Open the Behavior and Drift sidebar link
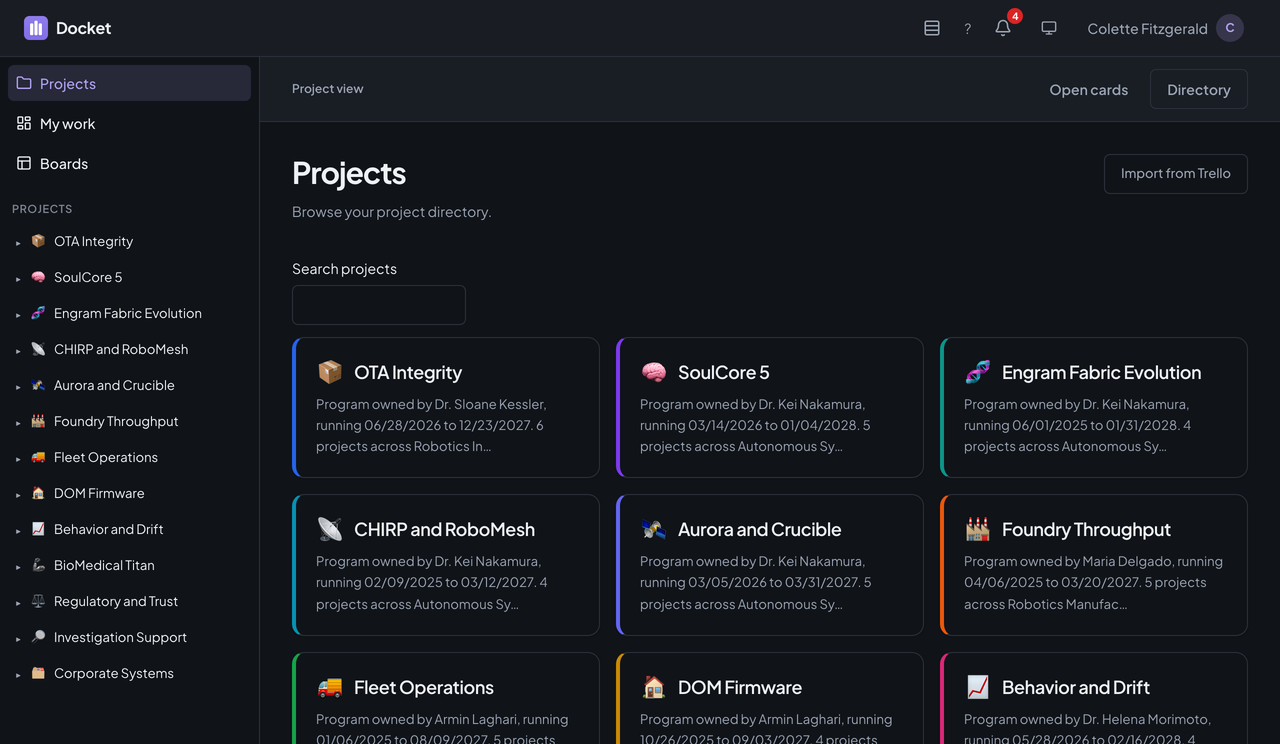The image size is (1280, 744). tap(108, 529)
